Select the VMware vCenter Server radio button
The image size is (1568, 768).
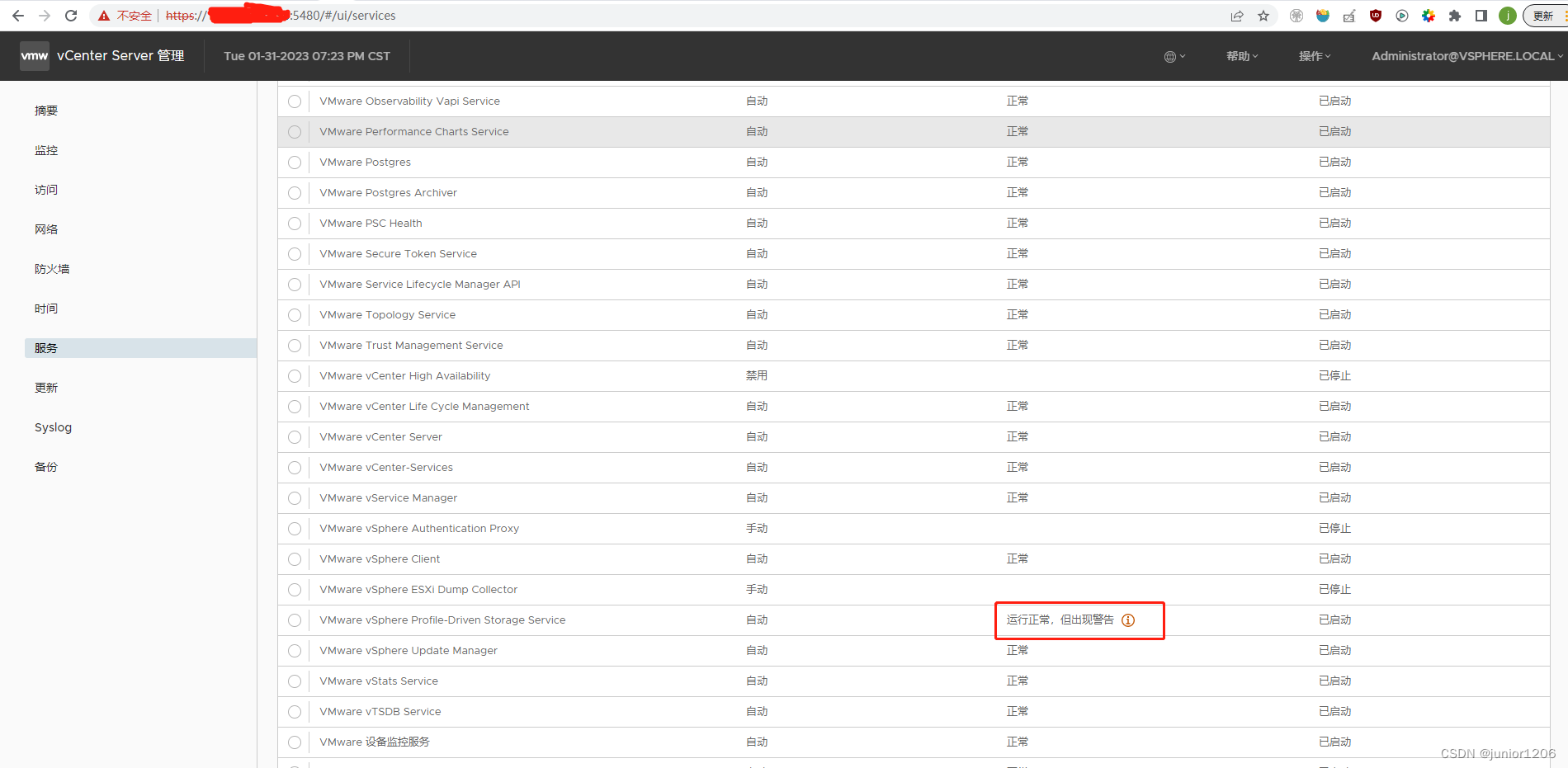(295, 437)
